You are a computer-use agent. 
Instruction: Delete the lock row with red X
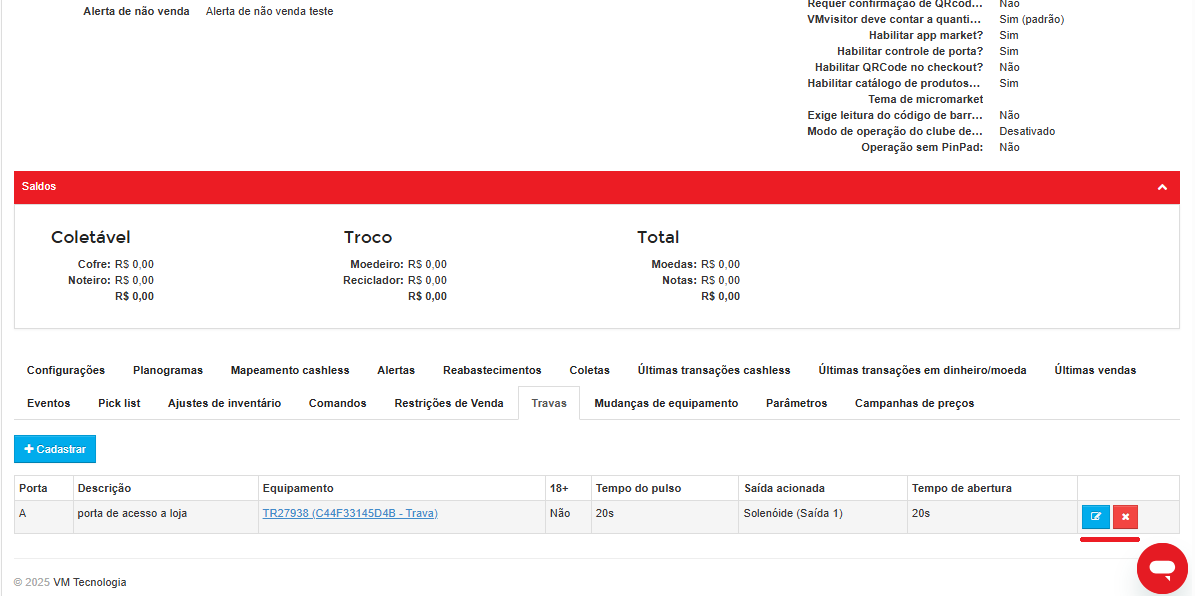coord(1125,517)
